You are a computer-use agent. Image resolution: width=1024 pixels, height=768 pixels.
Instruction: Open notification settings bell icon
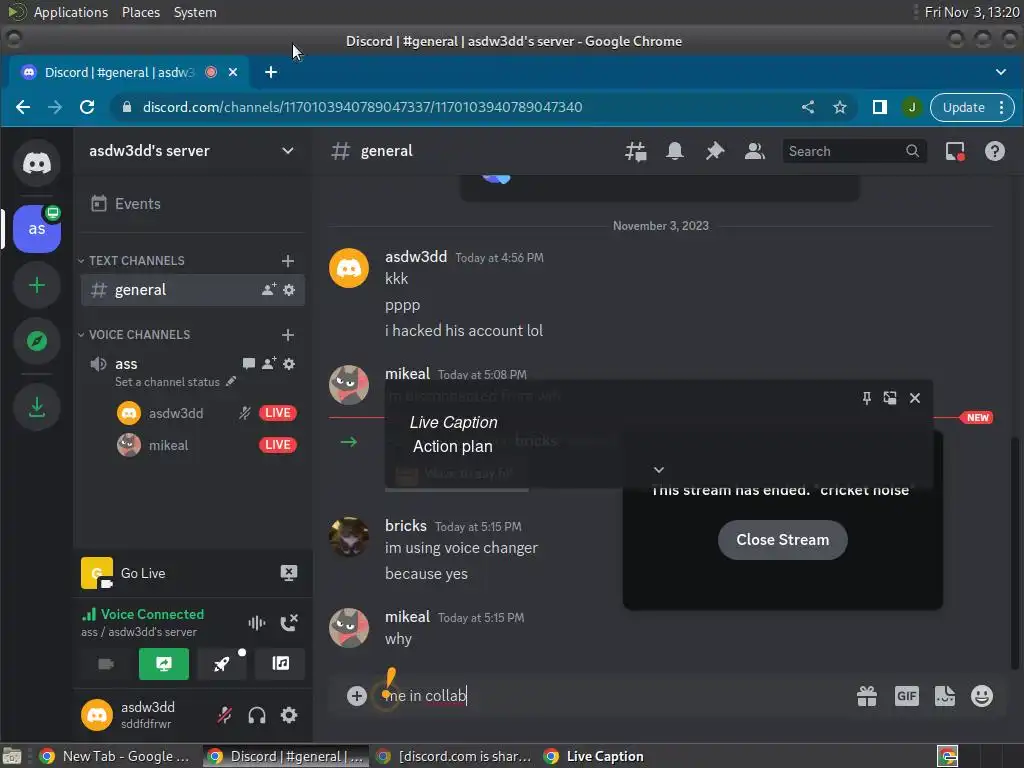coord(675,151)
